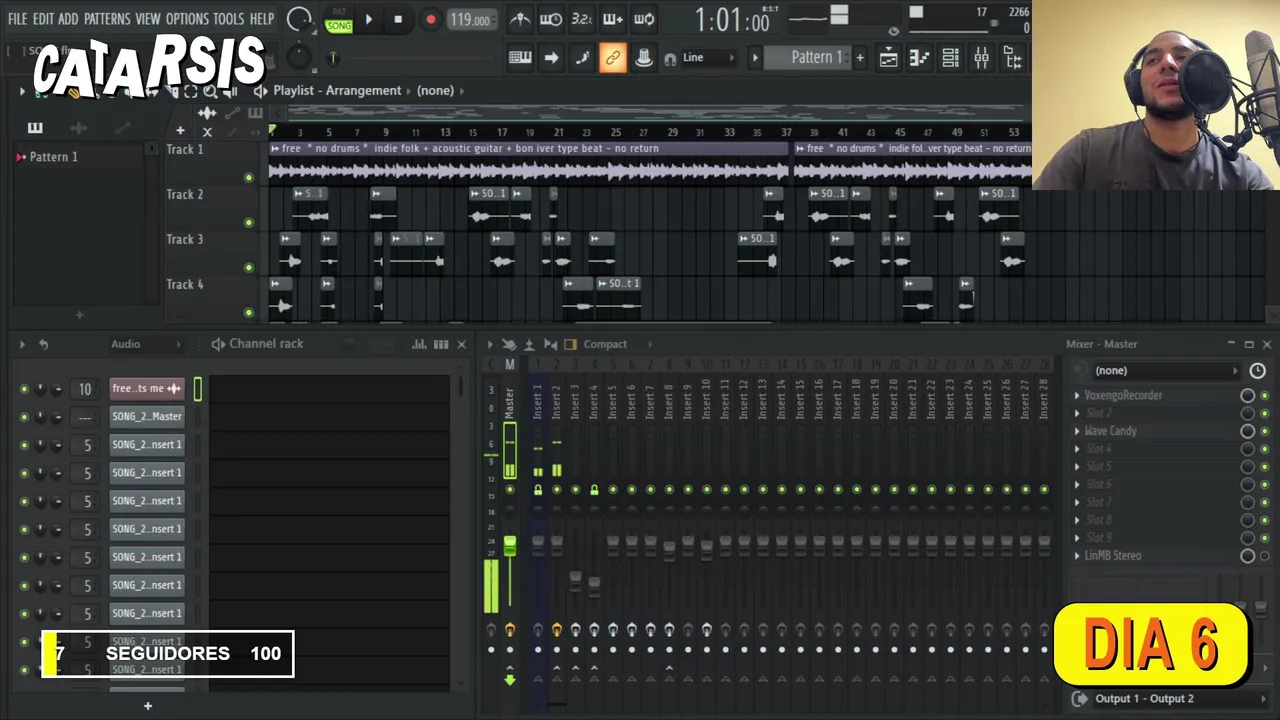The height and width of the screenshot is (720, 1280).
Task: Add a new pattern with plus button
Action: point(859,58)
